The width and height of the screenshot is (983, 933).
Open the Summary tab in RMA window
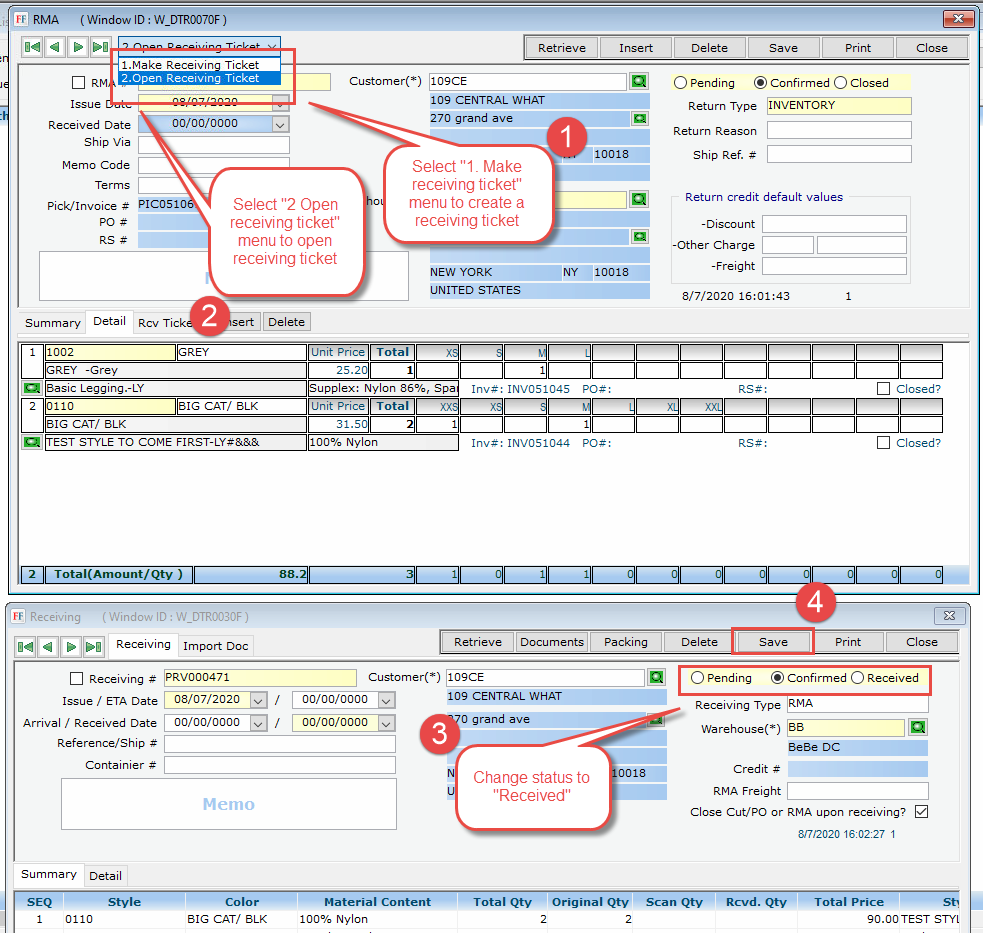(52, 322)
